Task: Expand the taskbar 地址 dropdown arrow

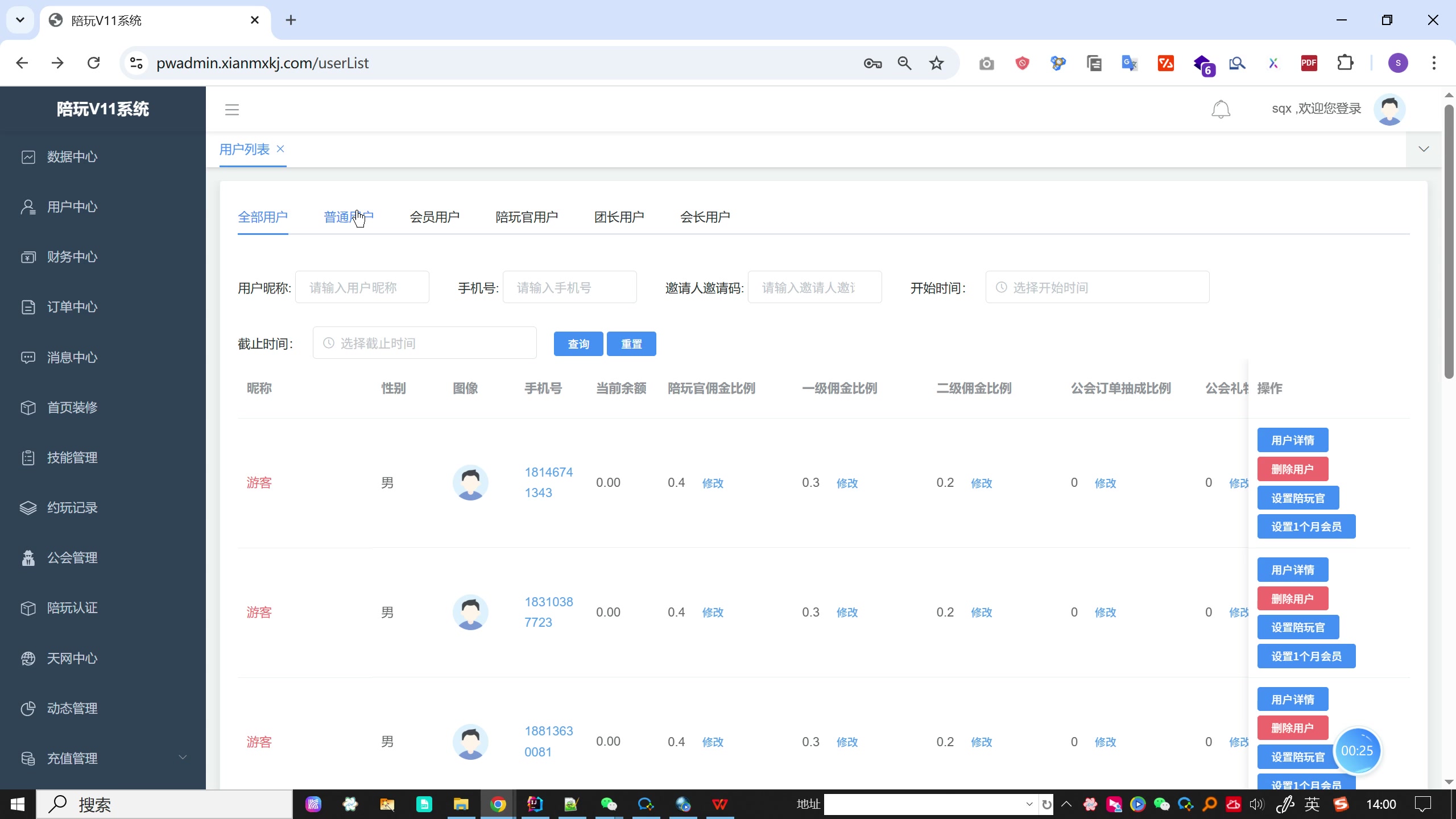Action: click(x=1029, y=804)
